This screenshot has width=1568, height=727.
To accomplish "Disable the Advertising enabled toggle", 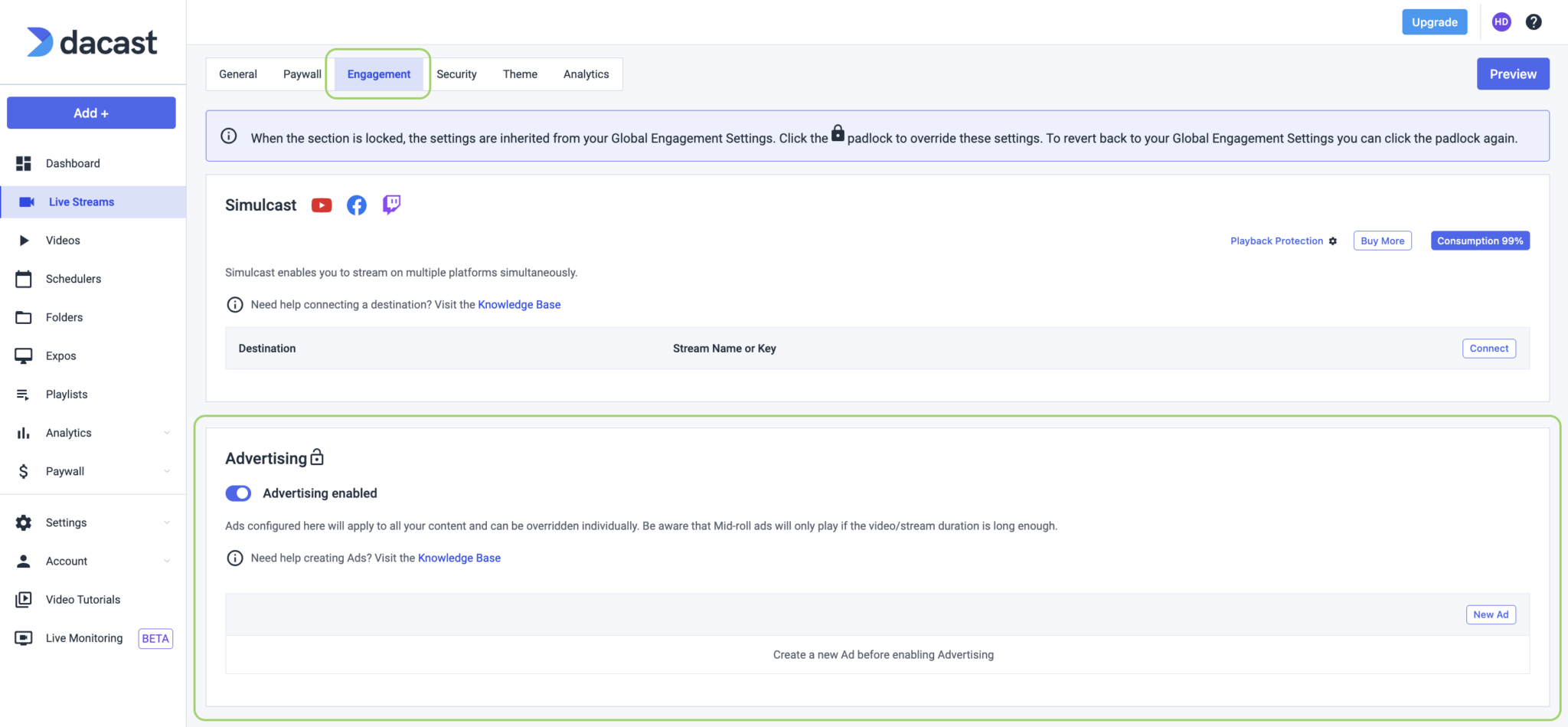I will coord(238,493).
